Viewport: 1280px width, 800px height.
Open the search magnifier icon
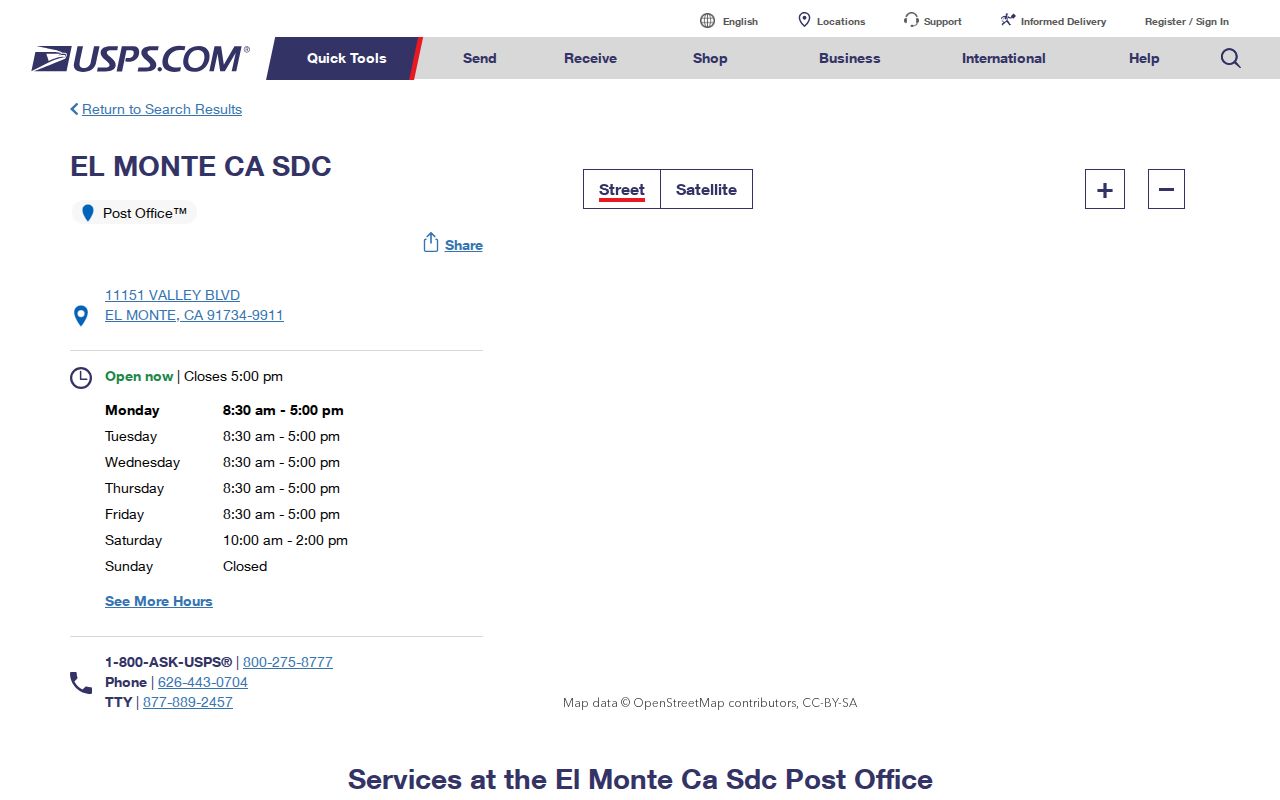[x=1231, y=58]
